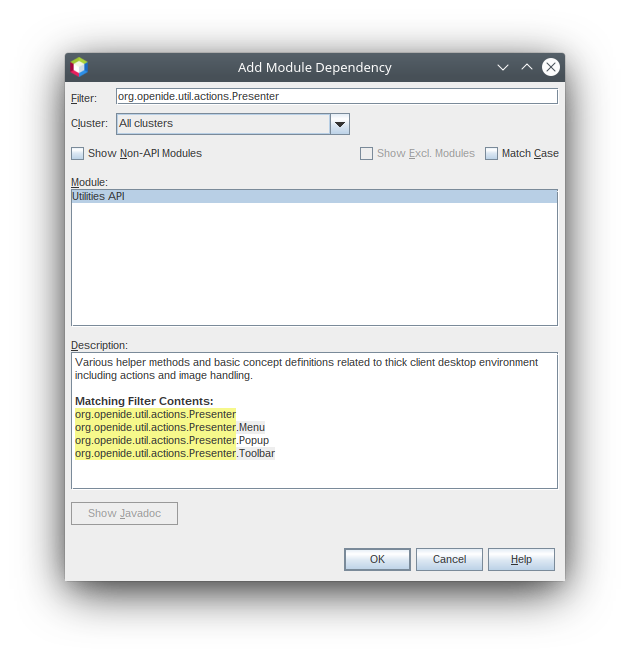Confirm with the OK button
The height and width of the screenshot is (658, 630).
377,559
